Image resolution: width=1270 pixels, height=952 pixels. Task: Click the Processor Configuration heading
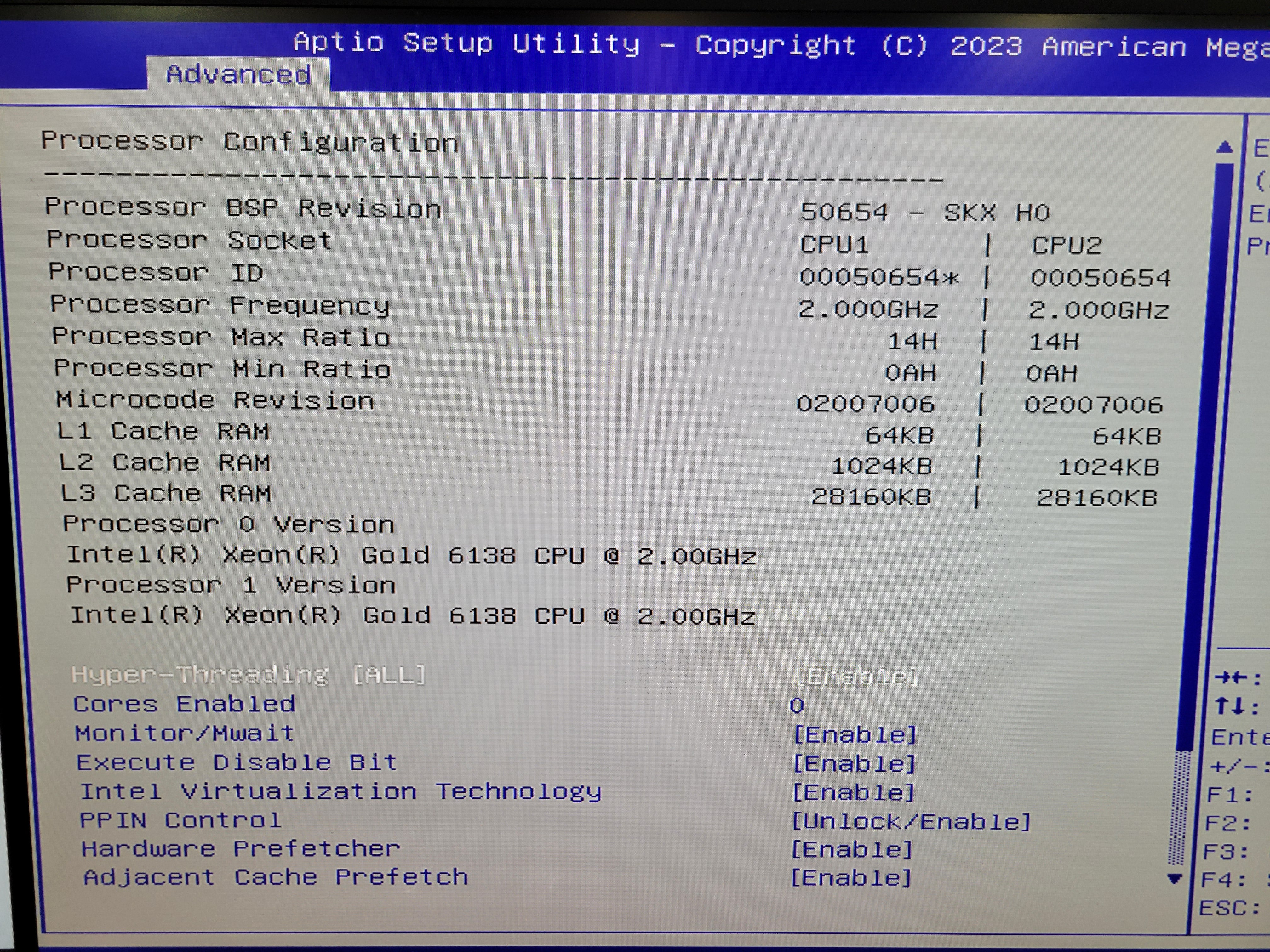(x=249, y=142)
